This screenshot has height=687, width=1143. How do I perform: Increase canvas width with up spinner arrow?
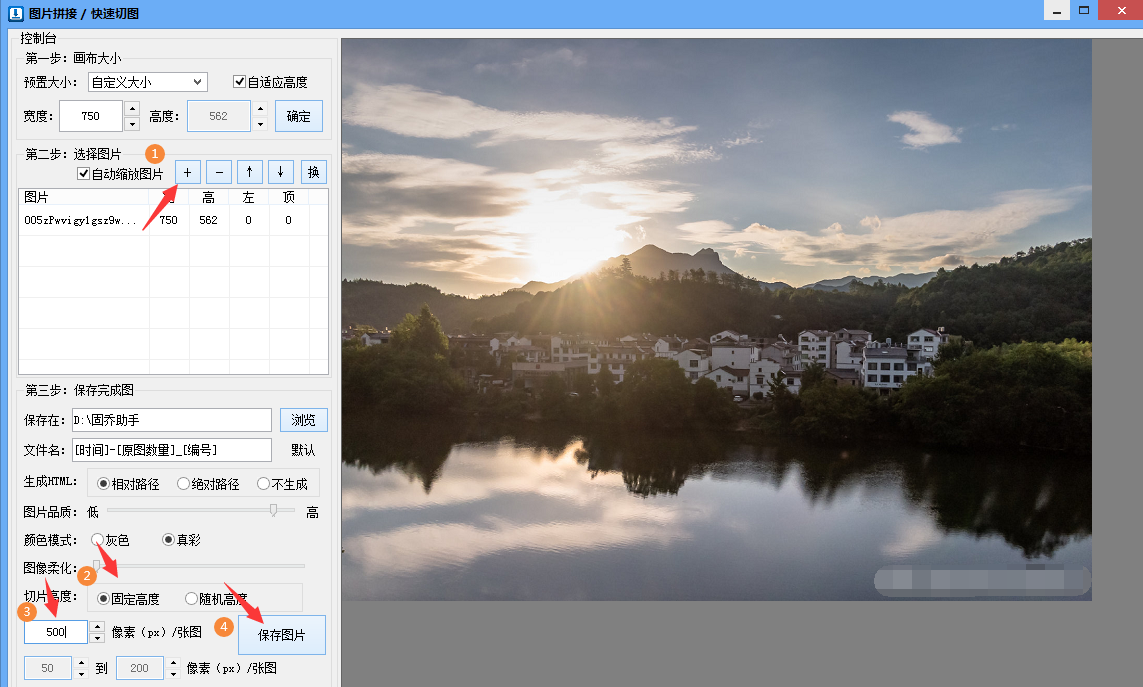point(132,109)
